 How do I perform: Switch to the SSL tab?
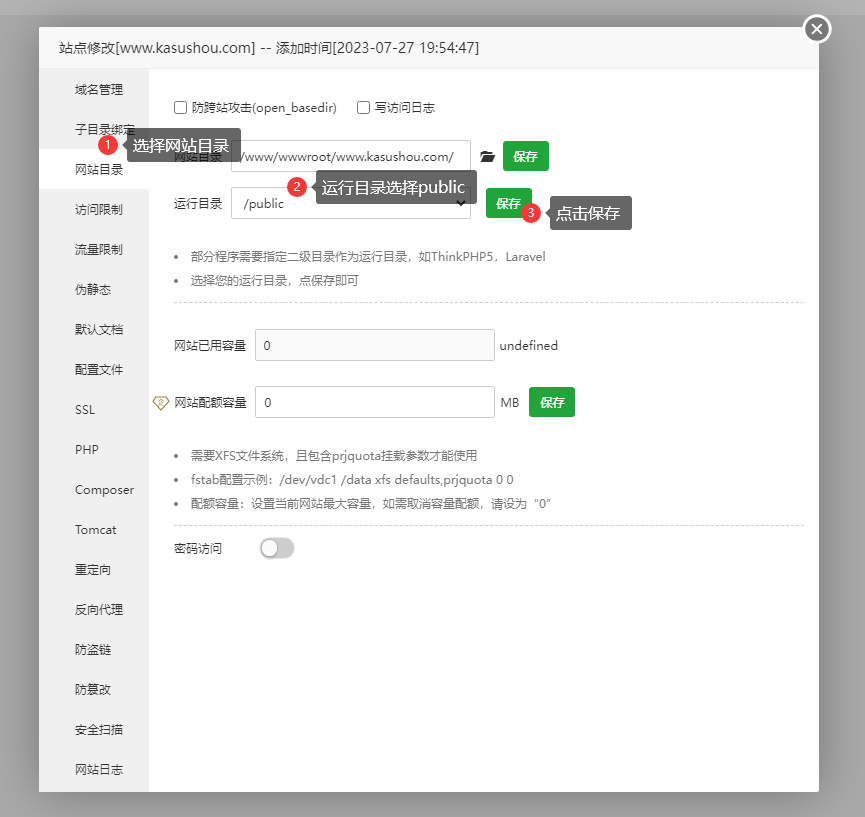tap(87, 409)
